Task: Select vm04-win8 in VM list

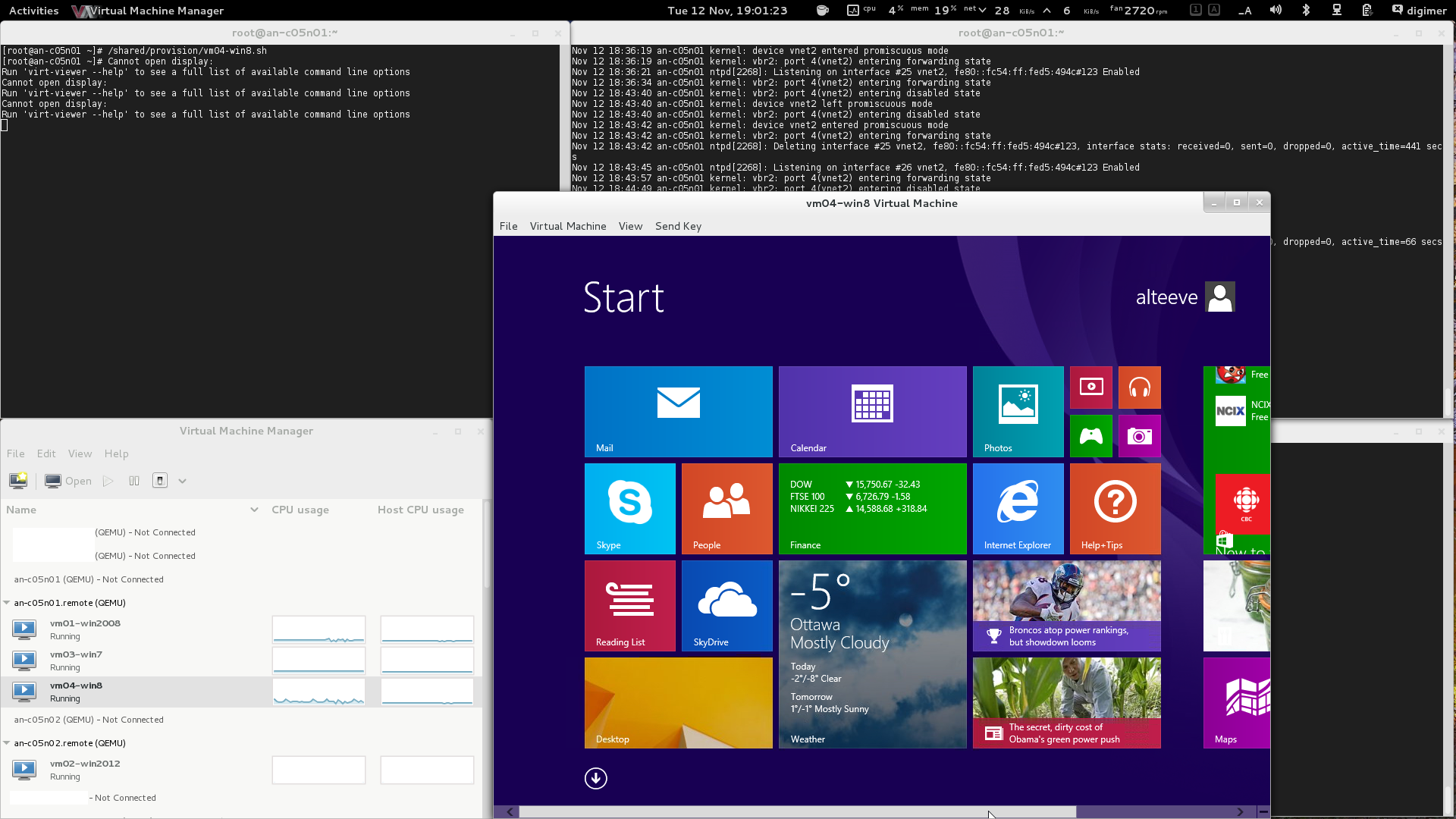Action: pyautogui.click(x=241, y=692)
